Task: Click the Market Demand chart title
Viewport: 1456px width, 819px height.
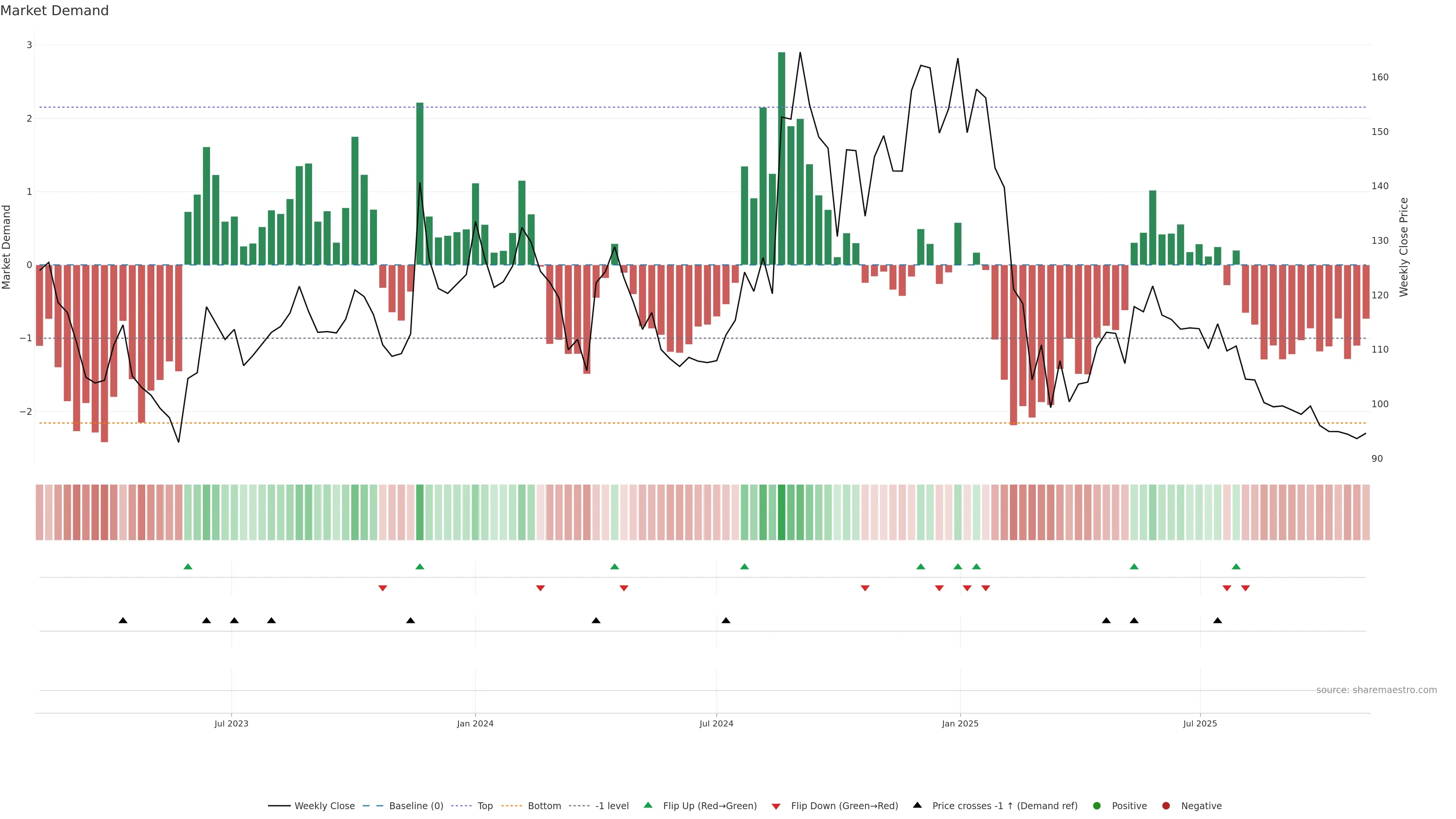Action: (x=54, y=11)
